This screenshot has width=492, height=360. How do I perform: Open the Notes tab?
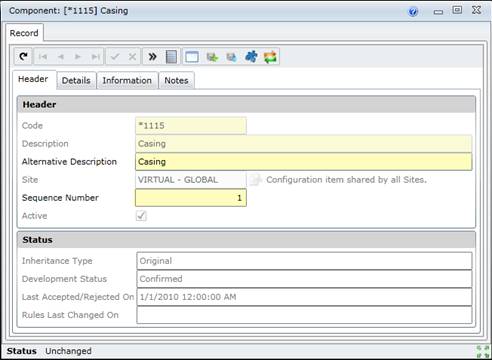176,81
